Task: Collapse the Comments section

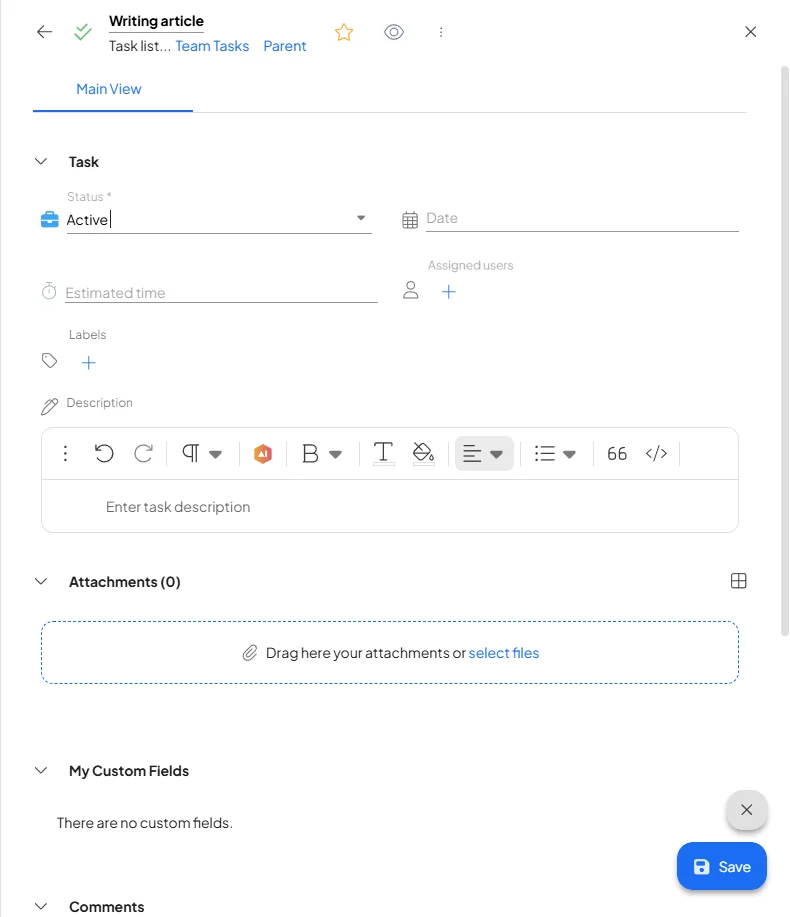Action: coord(41,906)
